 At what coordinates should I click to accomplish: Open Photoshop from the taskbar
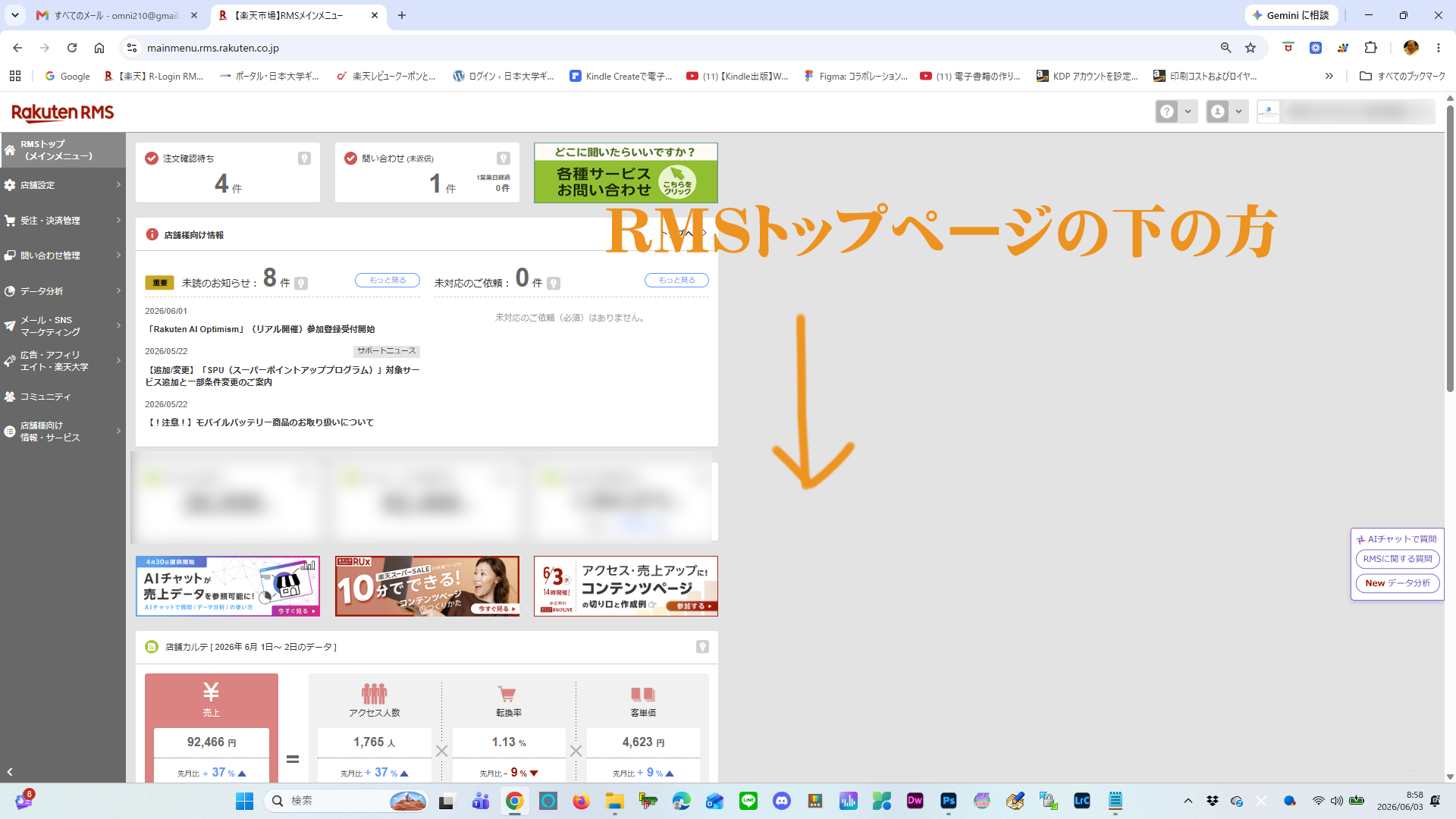[x=948, y=801]
